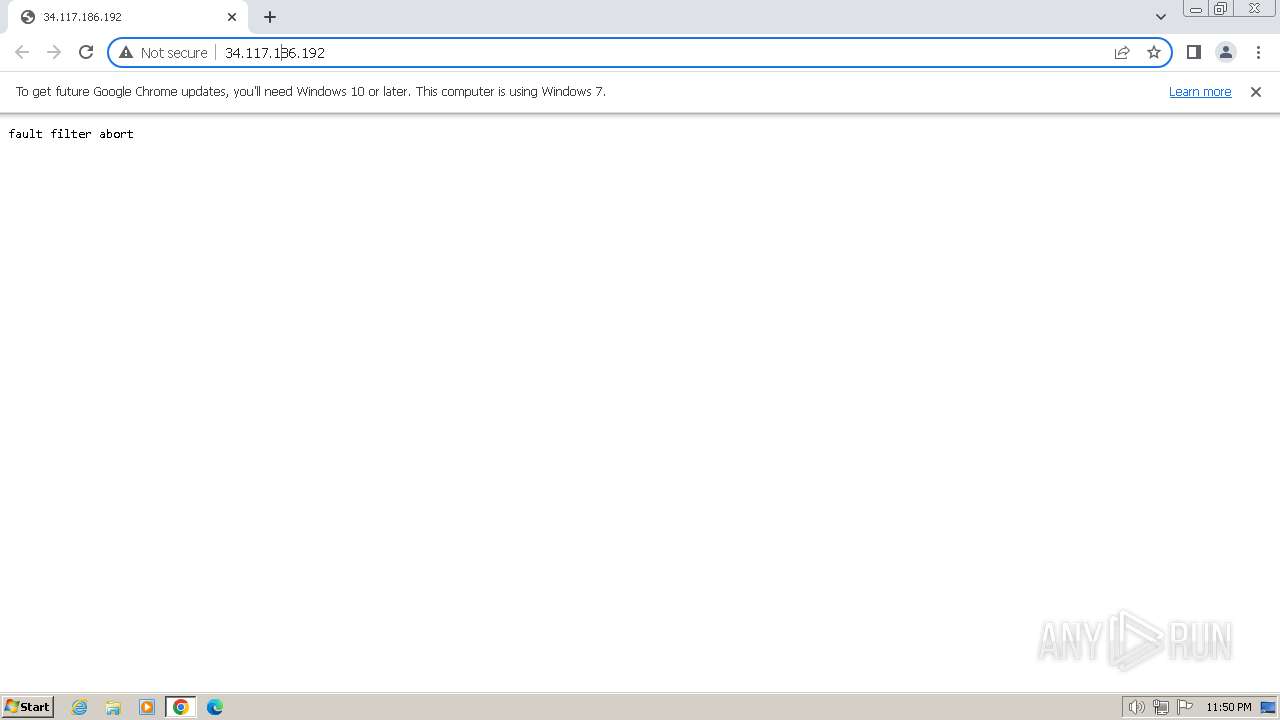Open the network icon in system tray
1280x720 pixels.
(1161, 707)
